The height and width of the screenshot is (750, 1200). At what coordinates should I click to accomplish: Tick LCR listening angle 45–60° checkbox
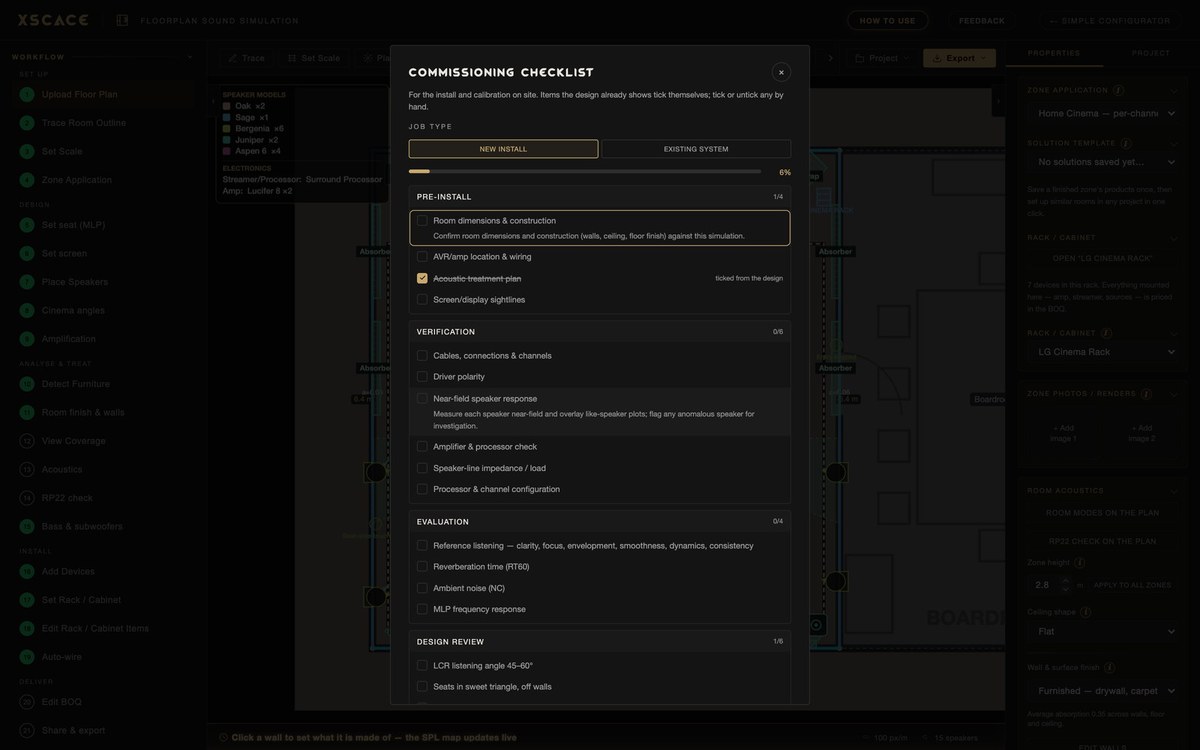click(x=422, y=665)
